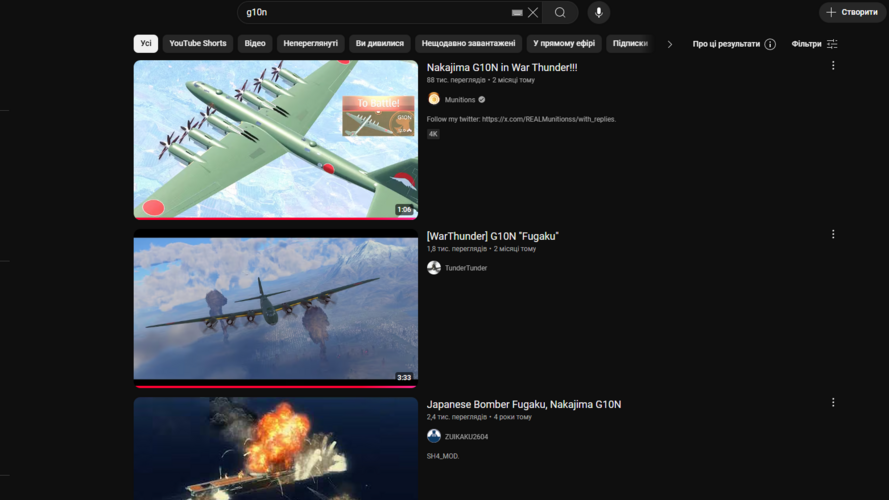This screenshot has width=889, height=500.
Task: Select the YouTube Shorts filter chip
Action: pyautogui.click(x=198, y=44)
